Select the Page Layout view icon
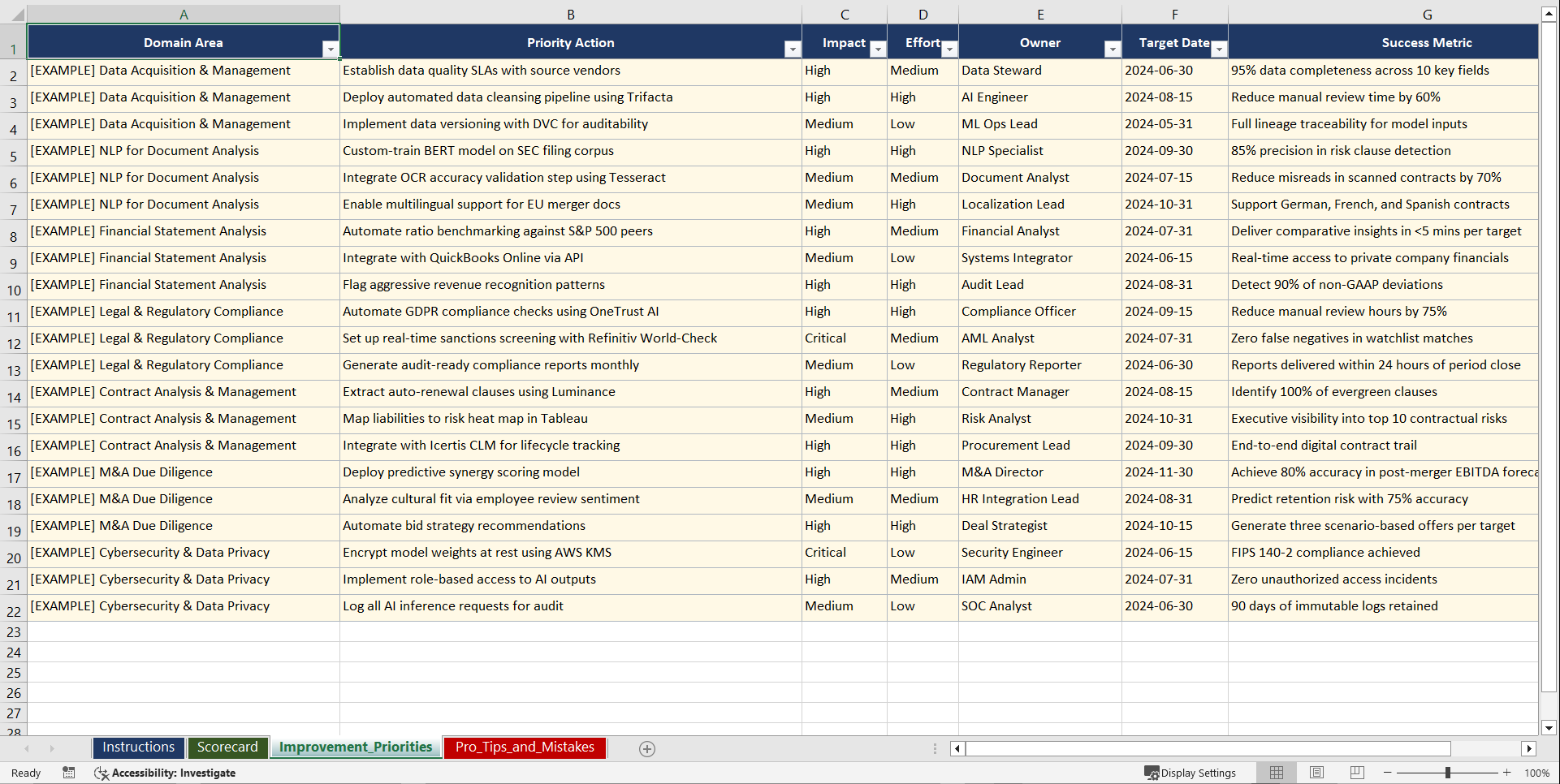 (1316, 773)
